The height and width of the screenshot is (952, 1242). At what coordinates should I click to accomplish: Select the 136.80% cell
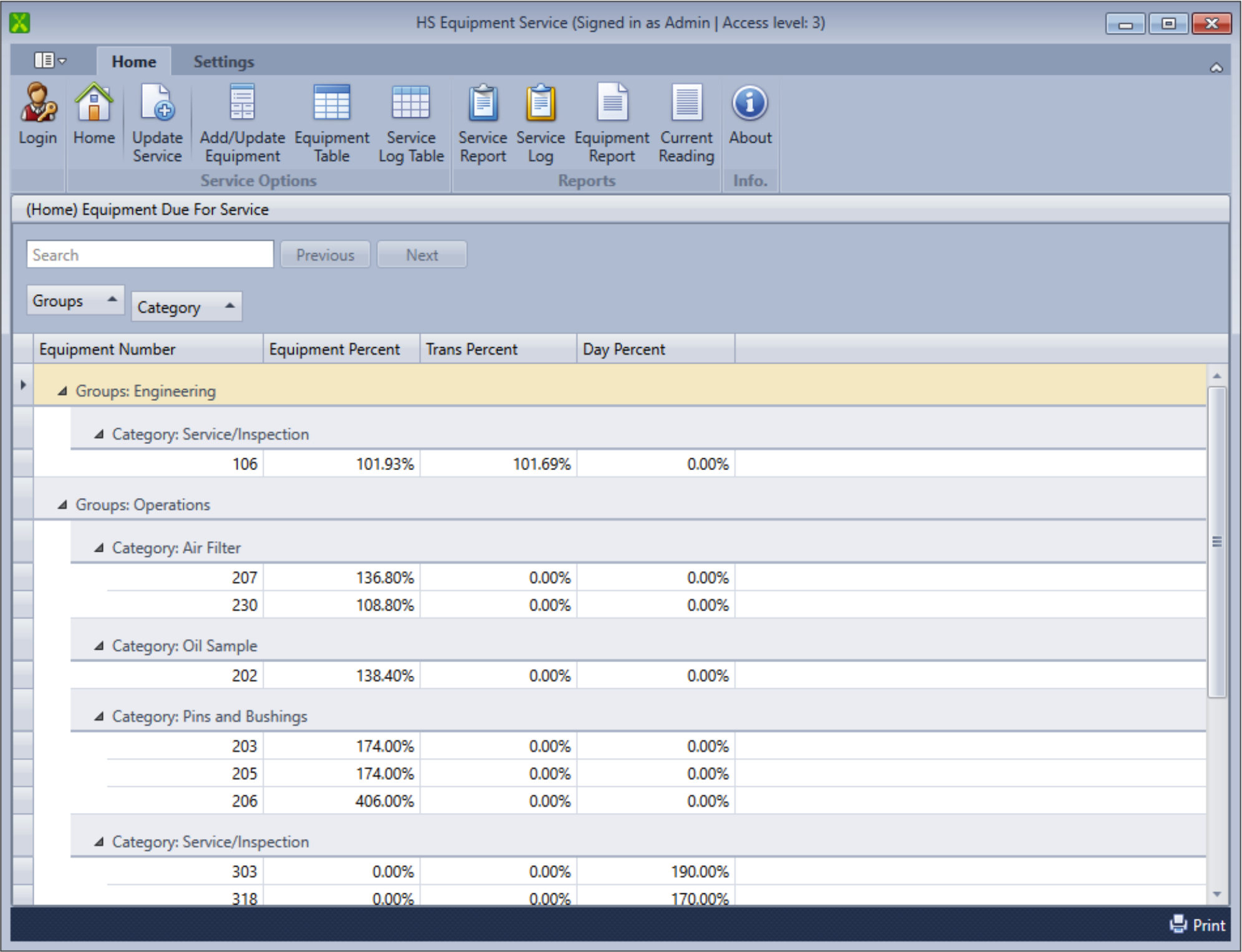click(342, 577)
